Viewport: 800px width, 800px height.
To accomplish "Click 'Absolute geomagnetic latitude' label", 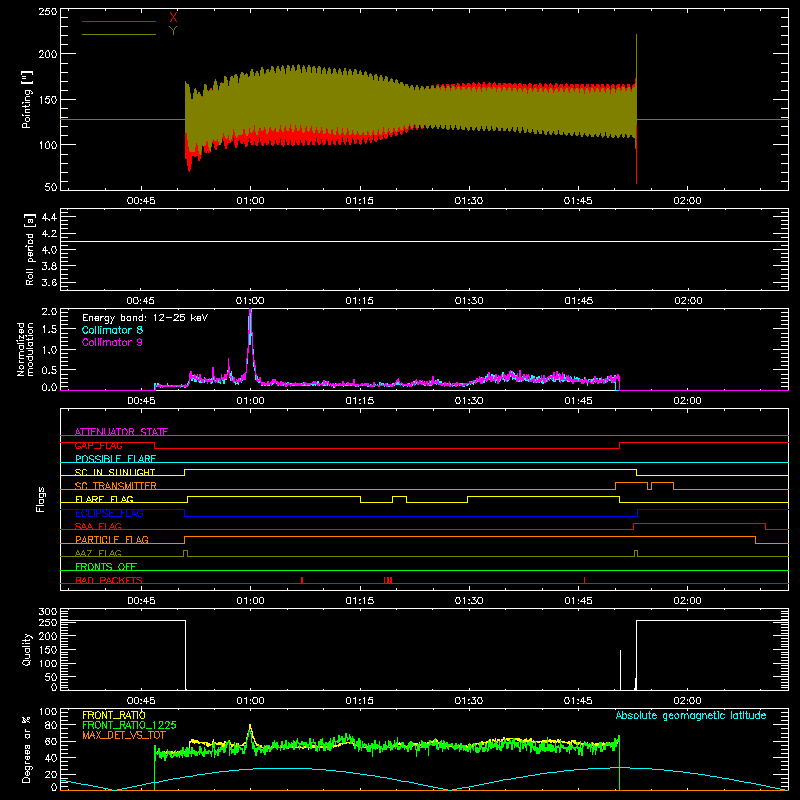I will point(691,715).
